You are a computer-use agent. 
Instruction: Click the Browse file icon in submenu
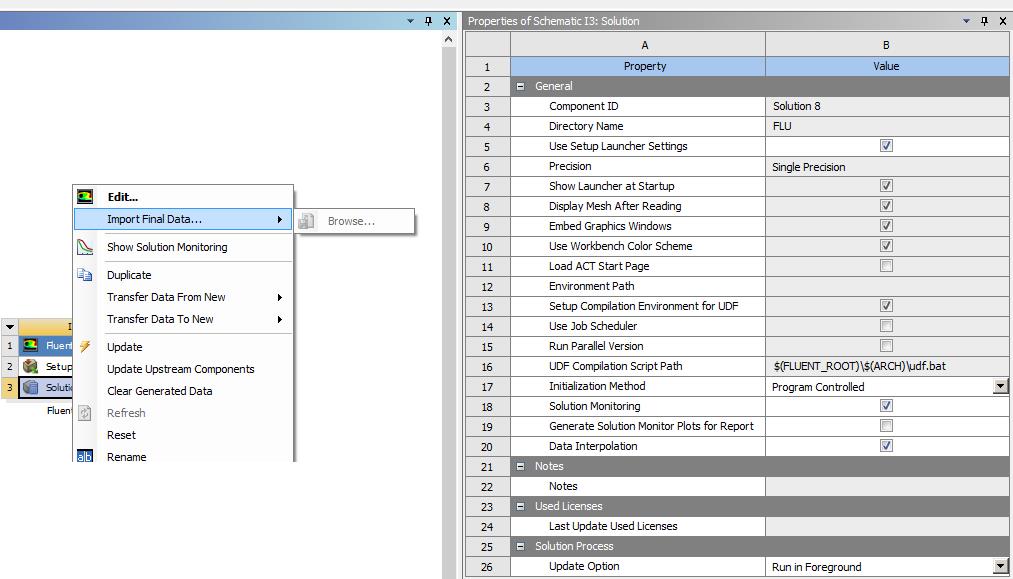[306, 221]
